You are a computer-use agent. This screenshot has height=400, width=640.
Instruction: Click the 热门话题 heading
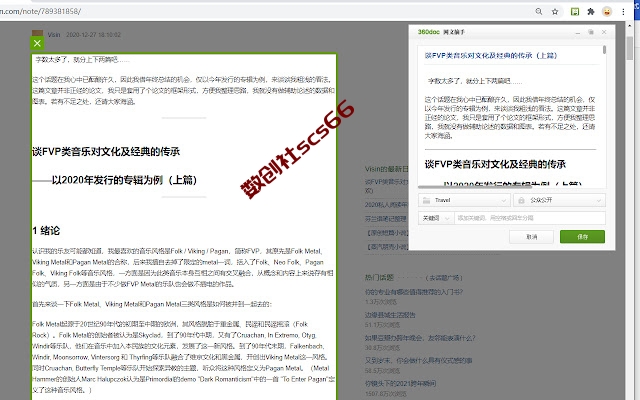pos(379,278)
